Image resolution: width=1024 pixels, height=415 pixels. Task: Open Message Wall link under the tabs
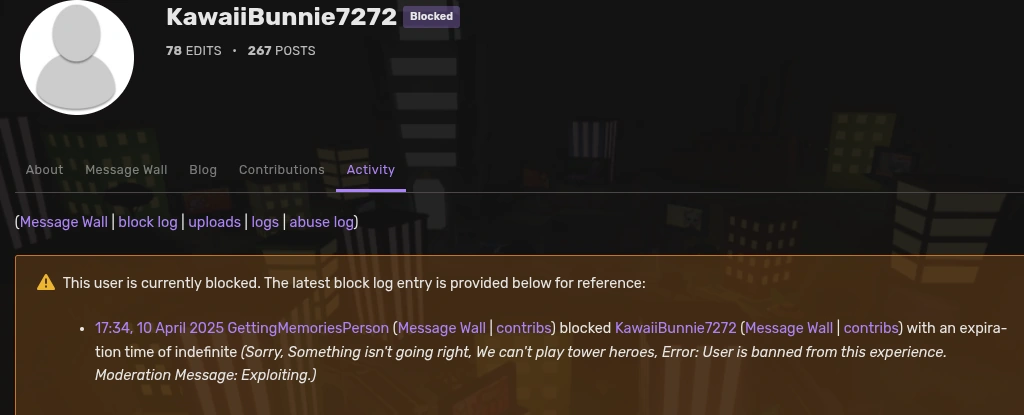pyautogui.click(x=64, y=222)
